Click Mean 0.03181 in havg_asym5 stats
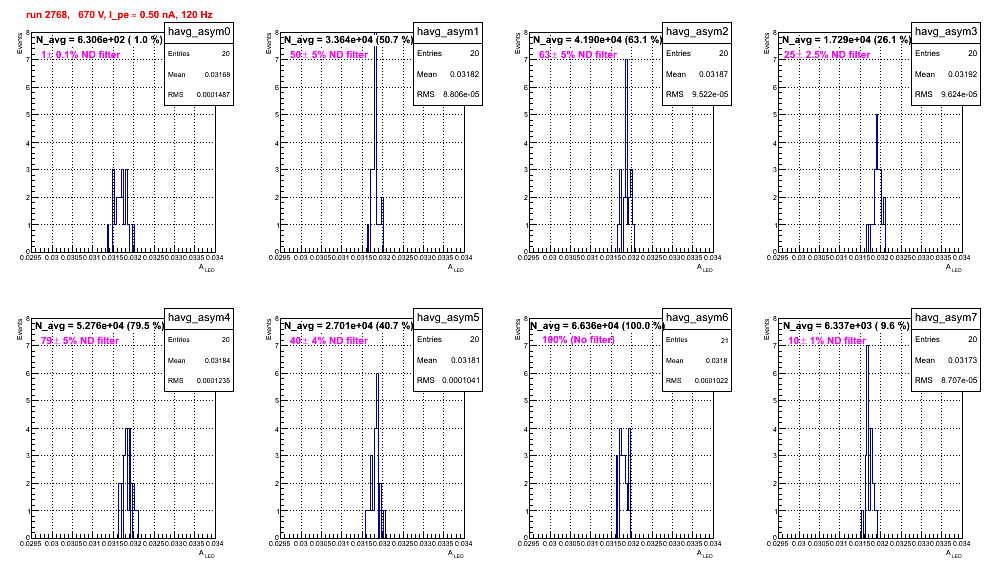This screenshot has height=572, width=996. point(448,360)
